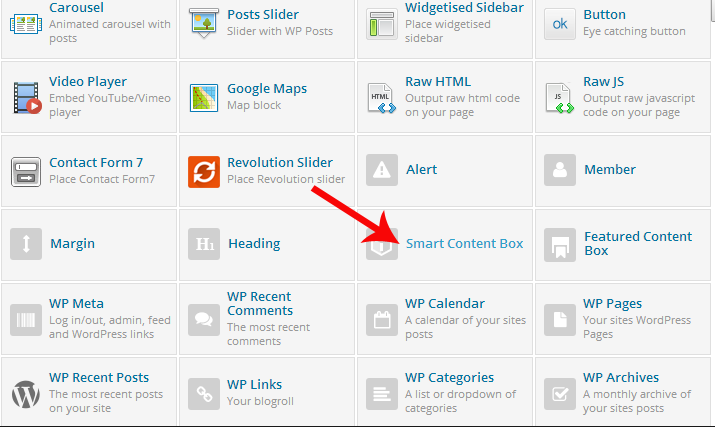The width and height of the screenshot is (715, 427).
Task: Insert the Widgetised Sidebar element
Action: (463, 8)
